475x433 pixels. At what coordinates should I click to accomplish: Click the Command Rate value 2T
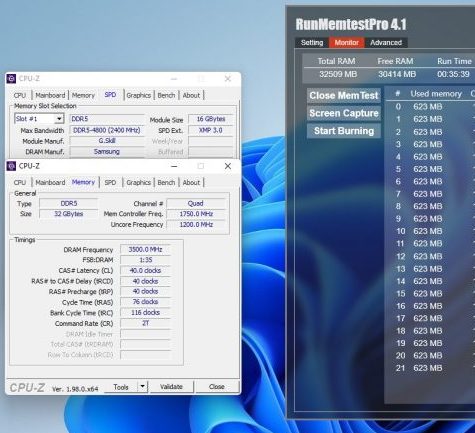145,323
